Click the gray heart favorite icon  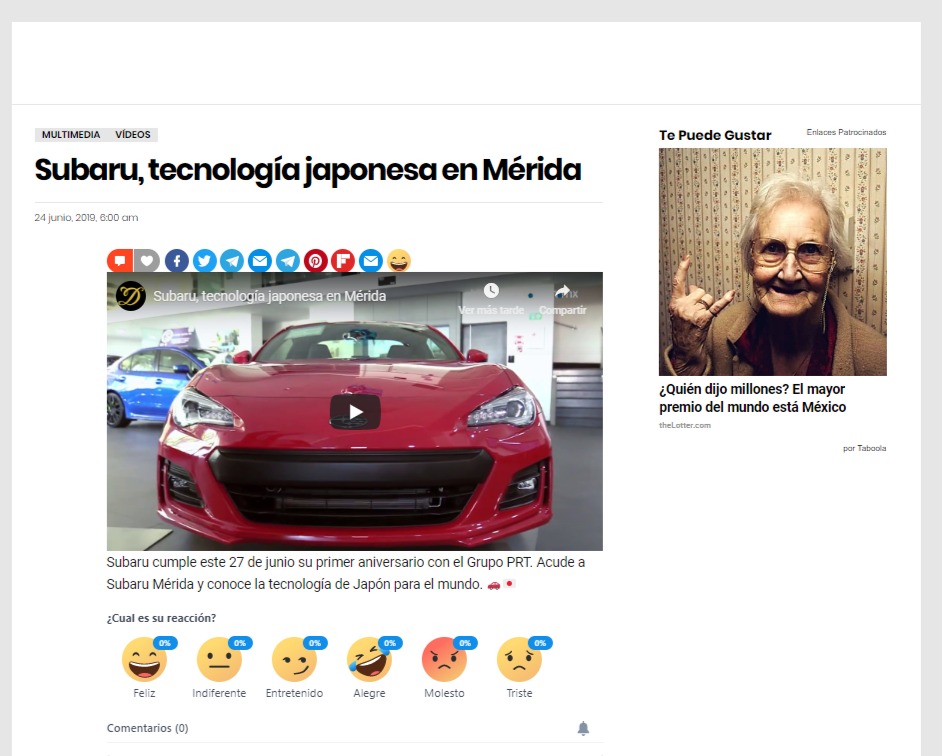[x=147, y=261]
